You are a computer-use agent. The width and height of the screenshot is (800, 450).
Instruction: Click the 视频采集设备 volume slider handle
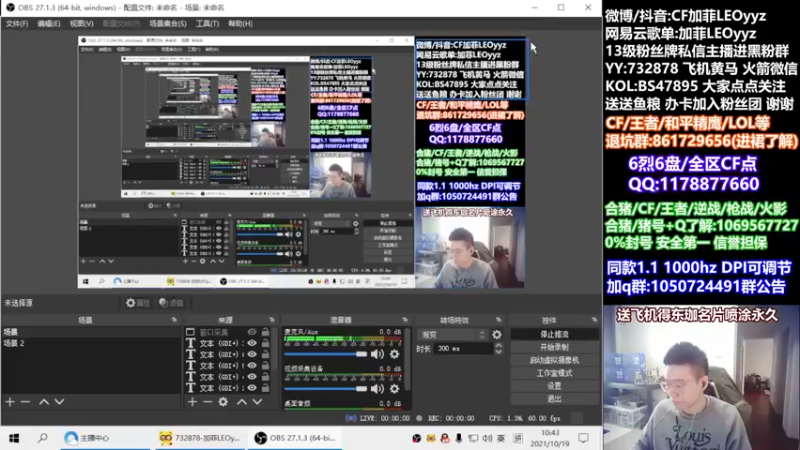(x=361, y=389)
